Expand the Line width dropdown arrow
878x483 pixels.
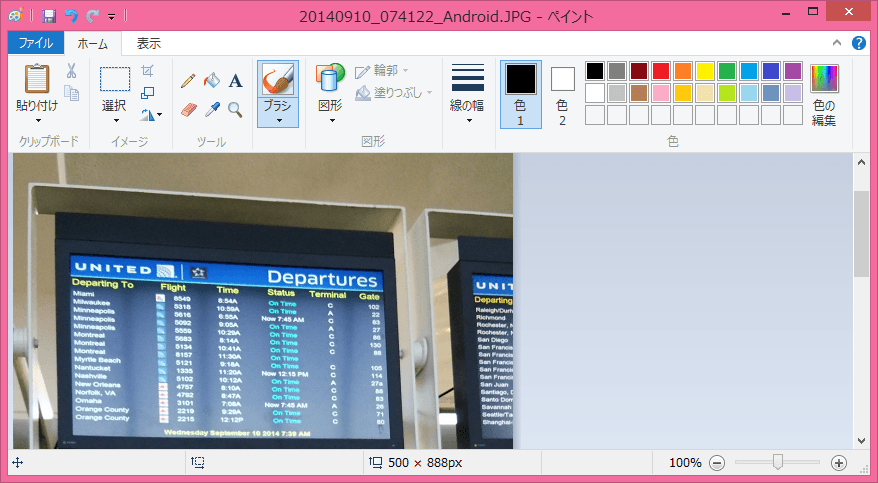[x=469, y=120]
